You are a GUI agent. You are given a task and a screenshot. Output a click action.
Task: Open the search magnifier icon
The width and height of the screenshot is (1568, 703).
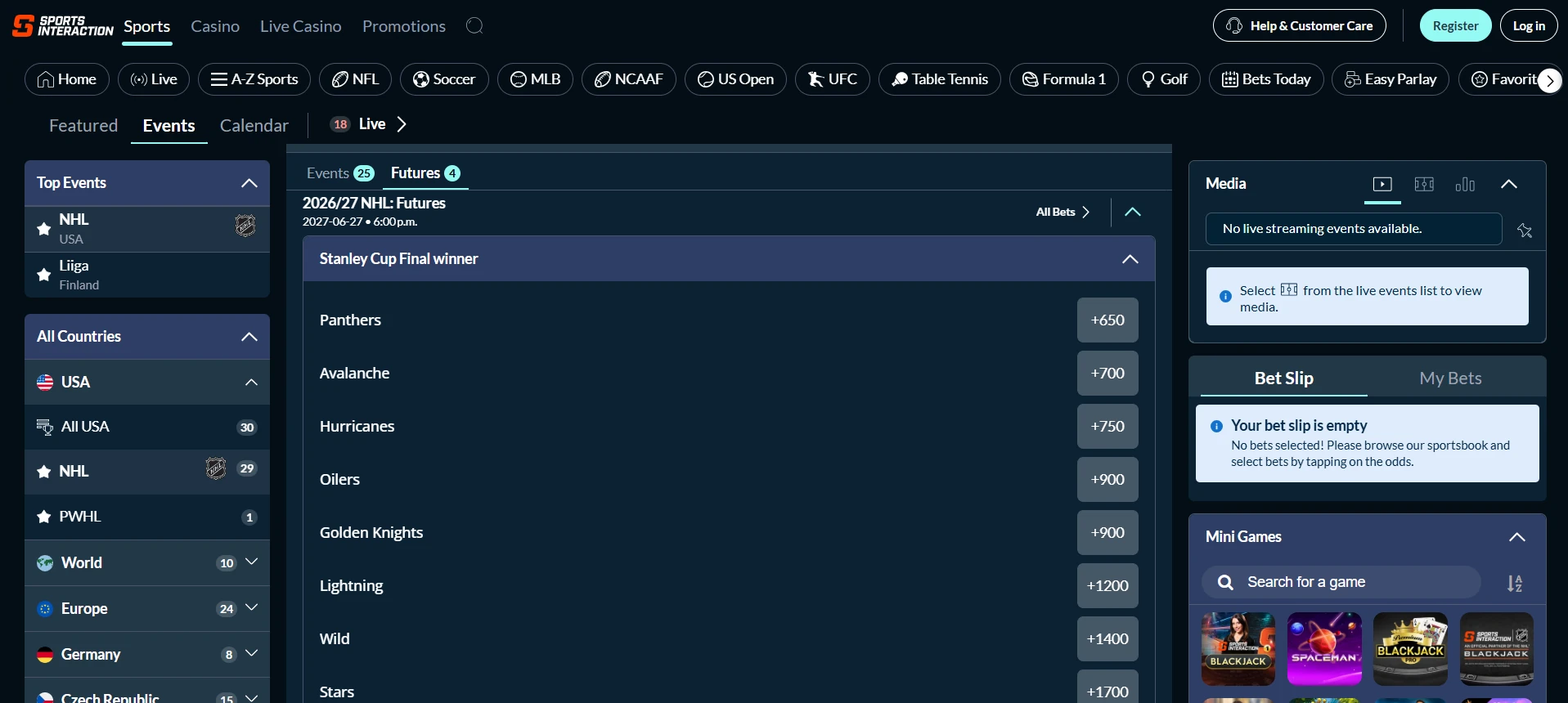(474, 26)
